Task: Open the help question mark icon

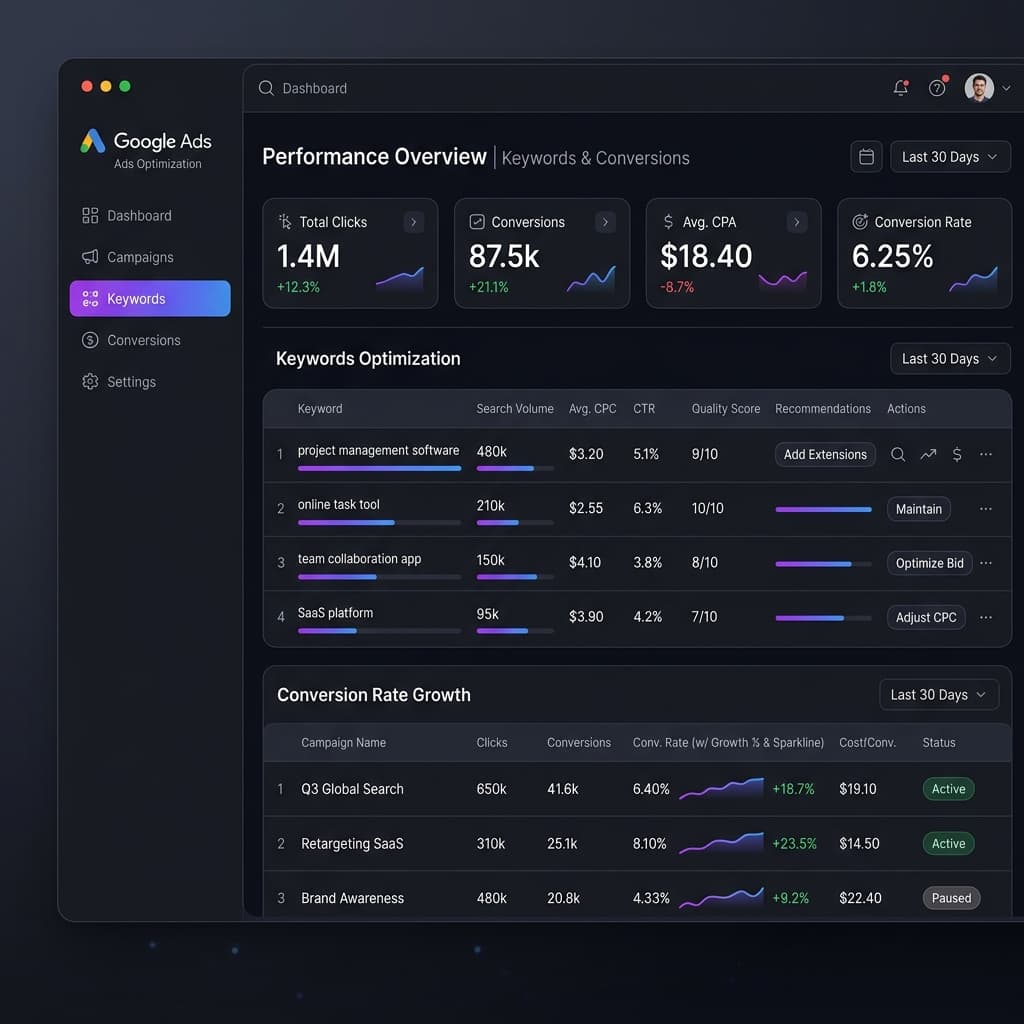Action: pos(937,88)
